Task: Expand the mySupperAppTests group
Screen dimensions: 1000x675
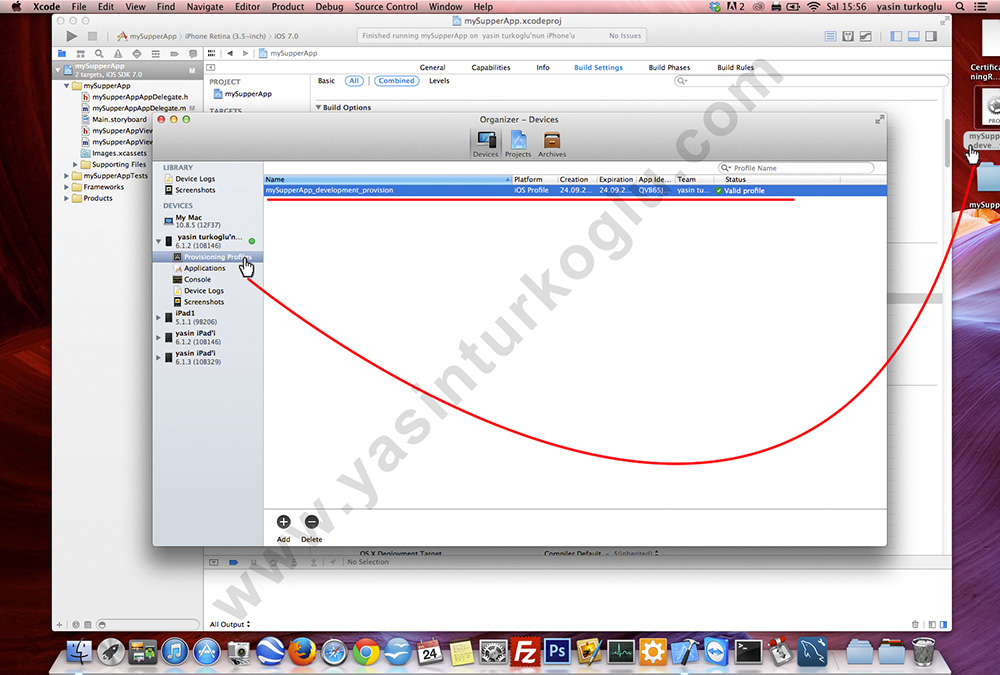Action: point(66,176)
